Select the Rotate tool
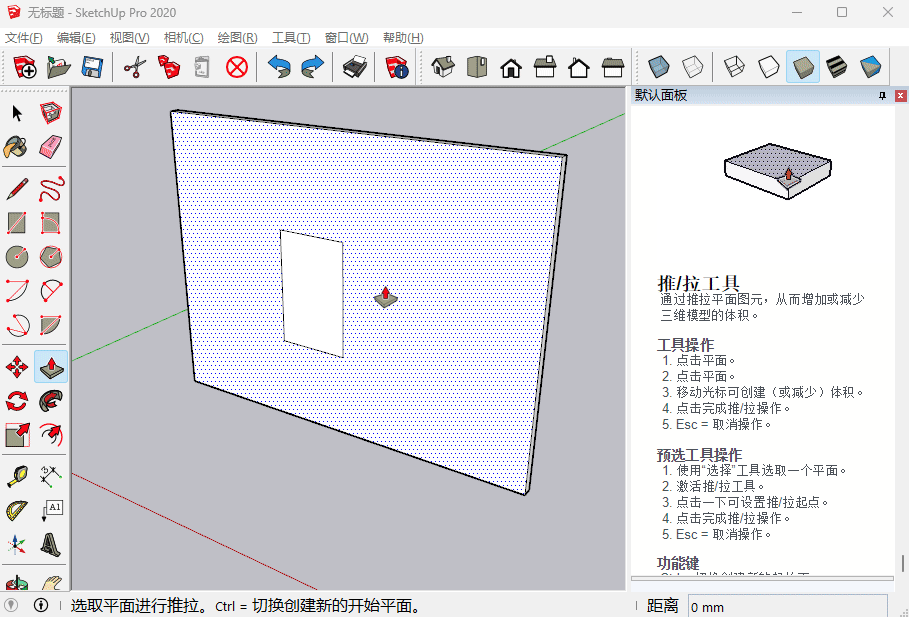Viewport: 909px width, 617px height. pos(17,401)
